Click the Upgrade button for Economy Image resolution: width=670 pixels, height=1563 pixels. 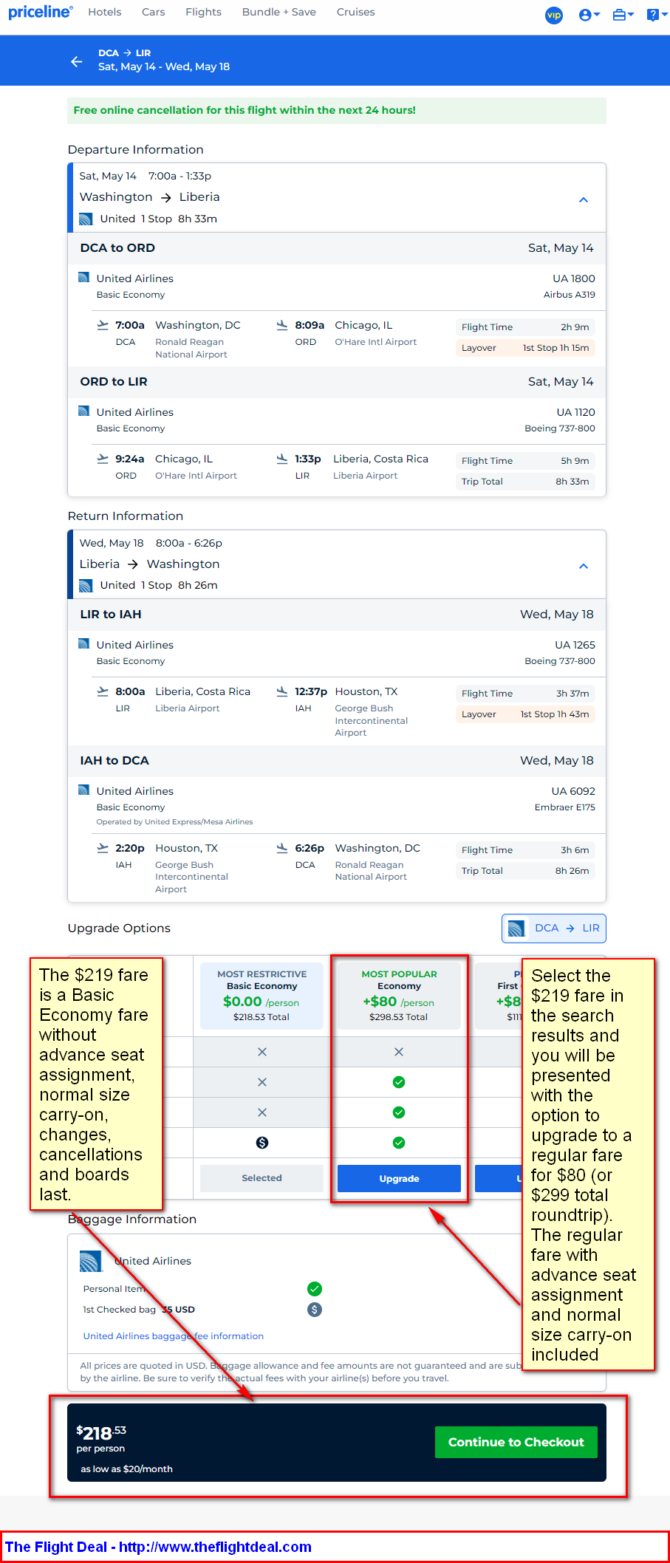point(399,1178)
